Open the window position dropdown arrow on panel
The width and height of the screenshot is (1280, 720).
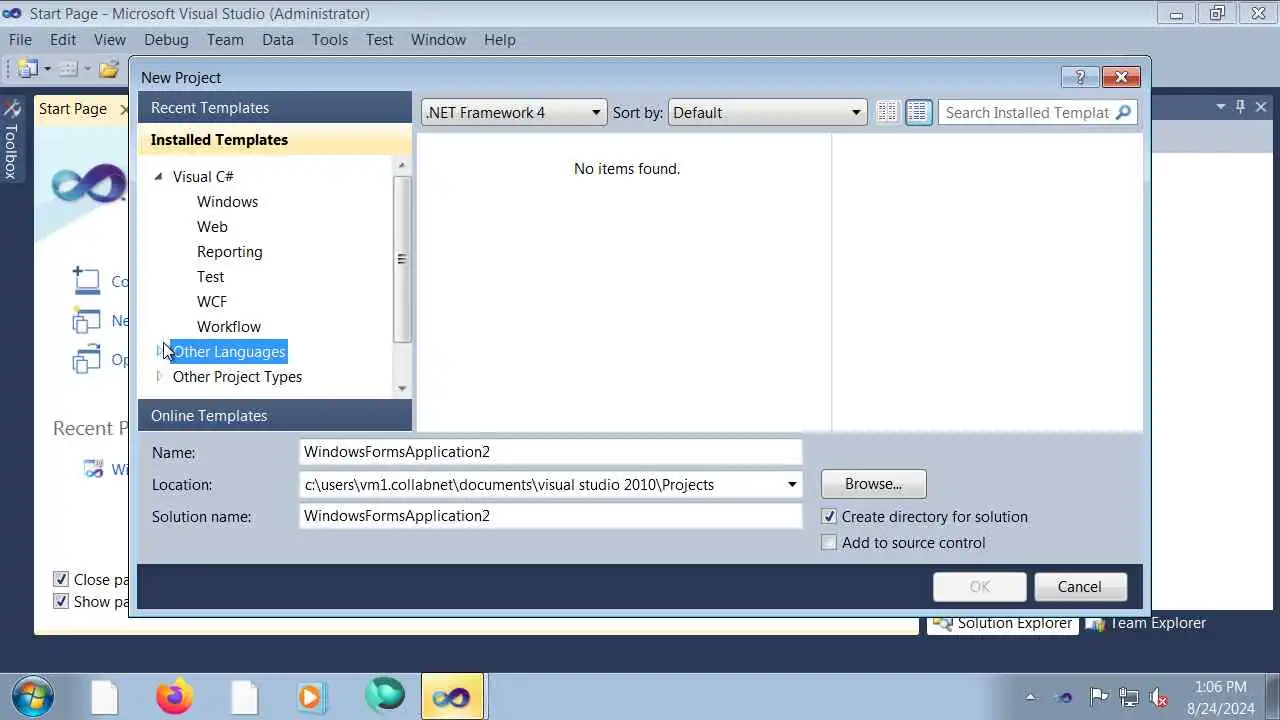pos(1221,107)
